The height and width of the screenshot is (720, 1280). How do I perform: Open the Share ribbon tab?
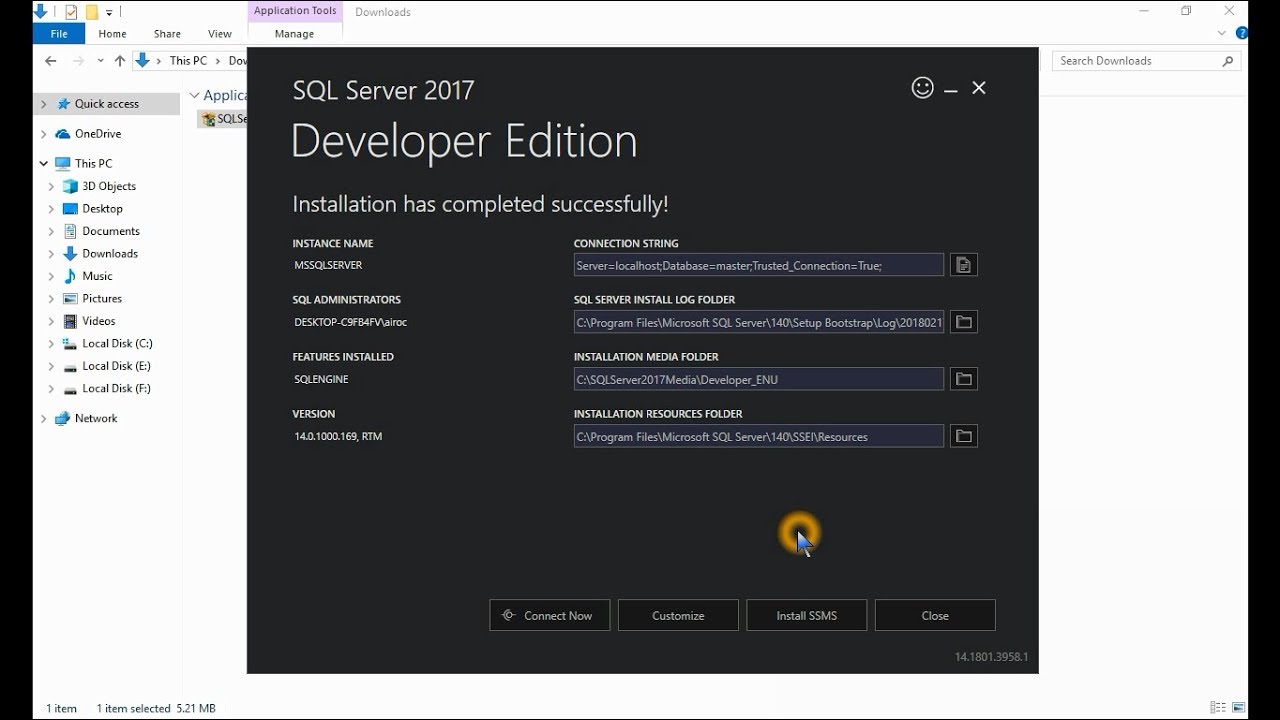(x=167, y=34)
